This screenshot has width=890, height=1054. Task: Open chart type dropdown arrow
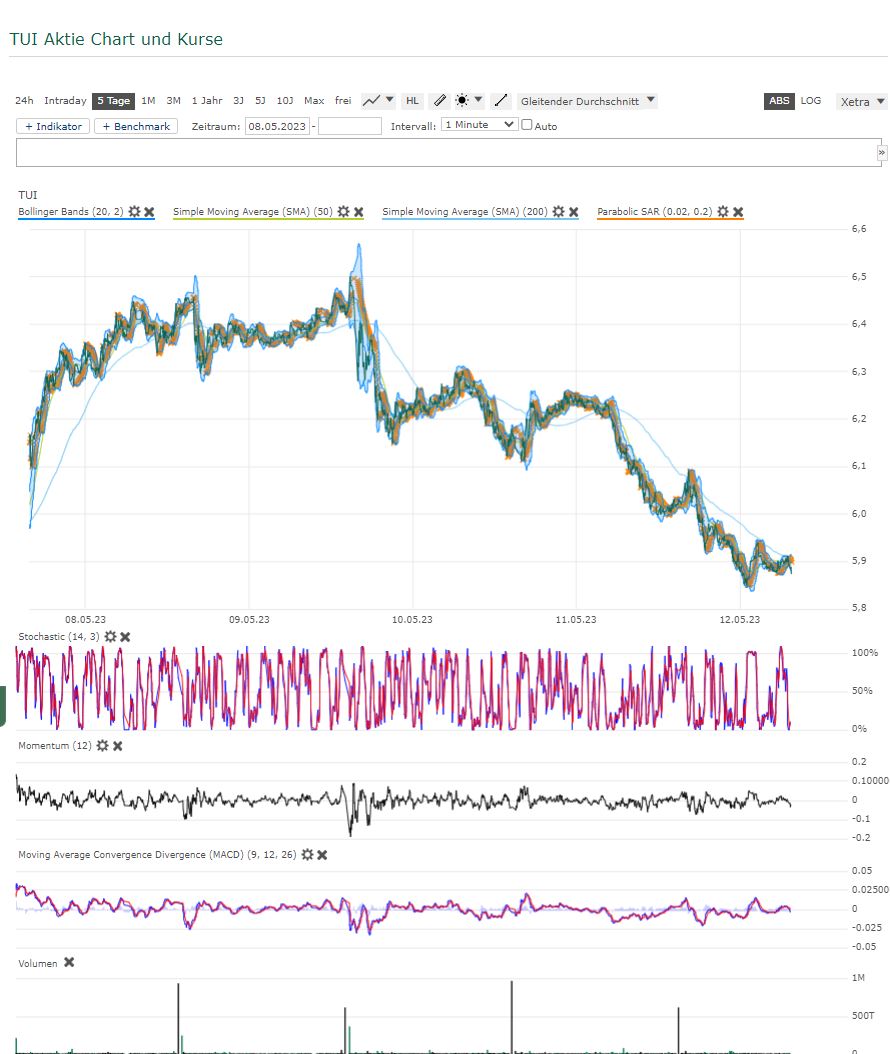tap(389, 99)
